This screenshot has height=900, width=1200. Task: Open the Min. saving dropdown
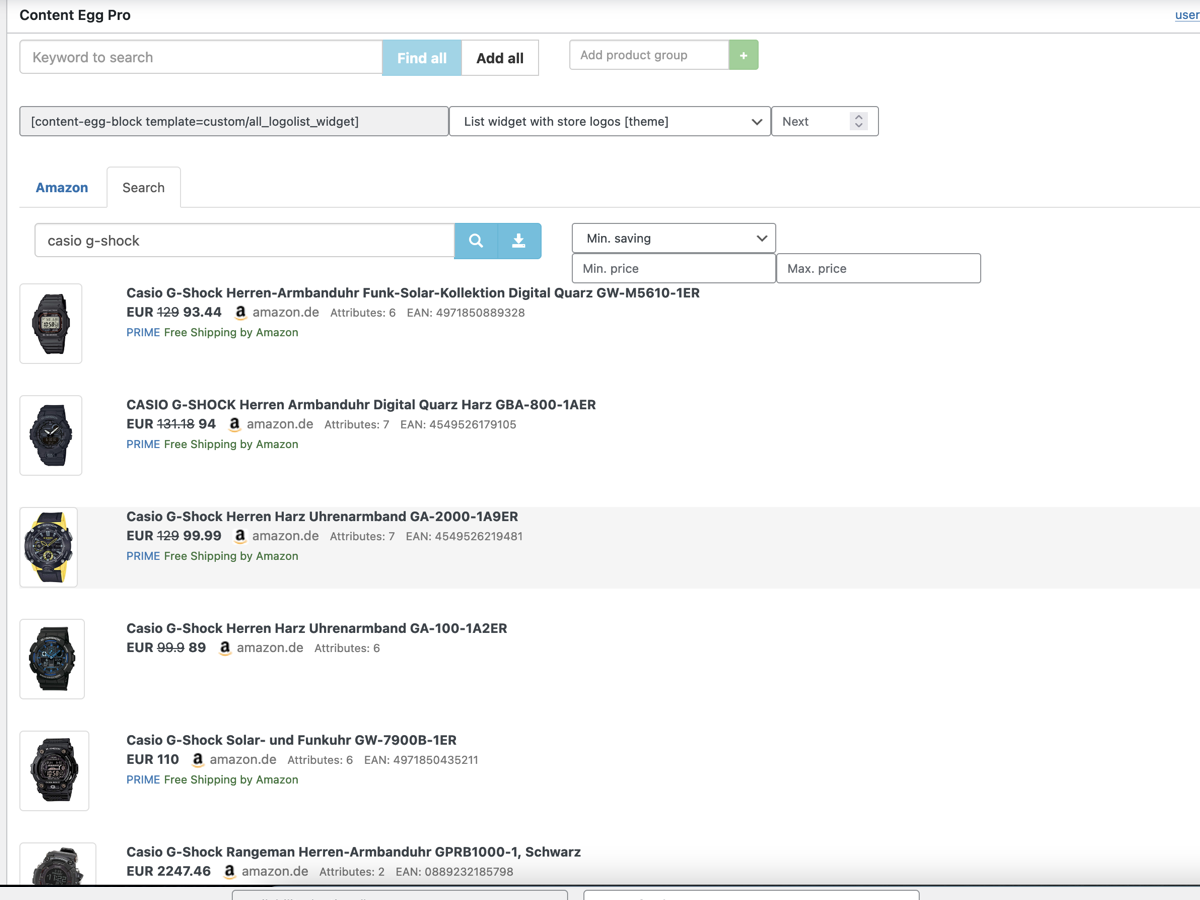click(674, 238)
